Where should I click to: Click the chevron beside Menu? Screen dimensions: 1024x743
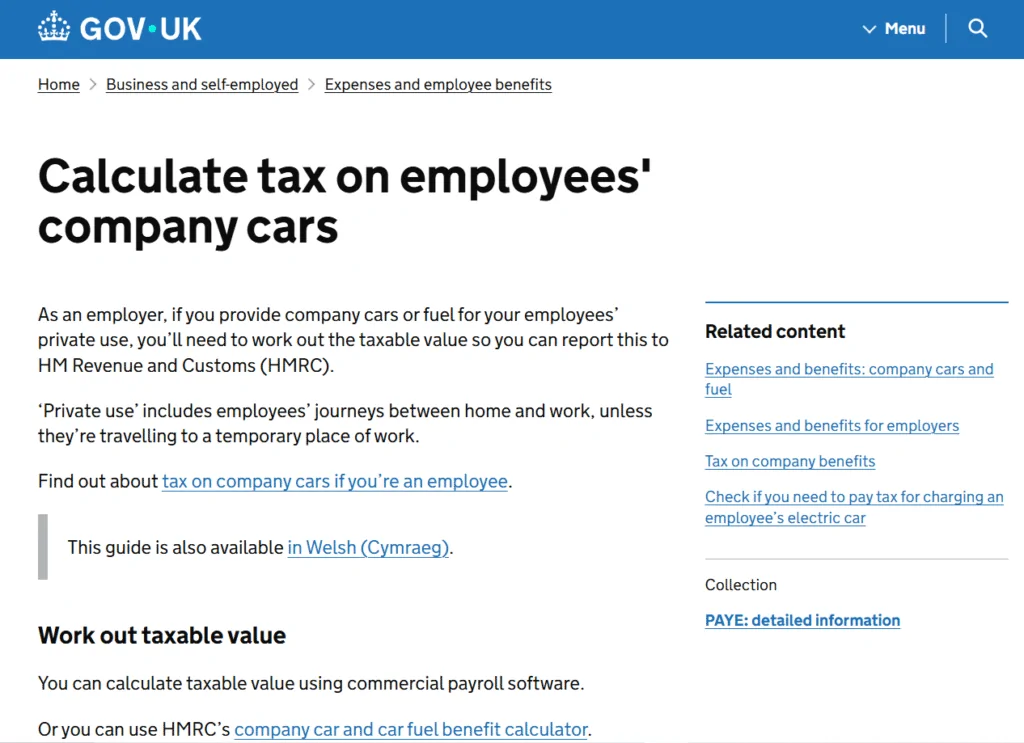pos(869,29)
